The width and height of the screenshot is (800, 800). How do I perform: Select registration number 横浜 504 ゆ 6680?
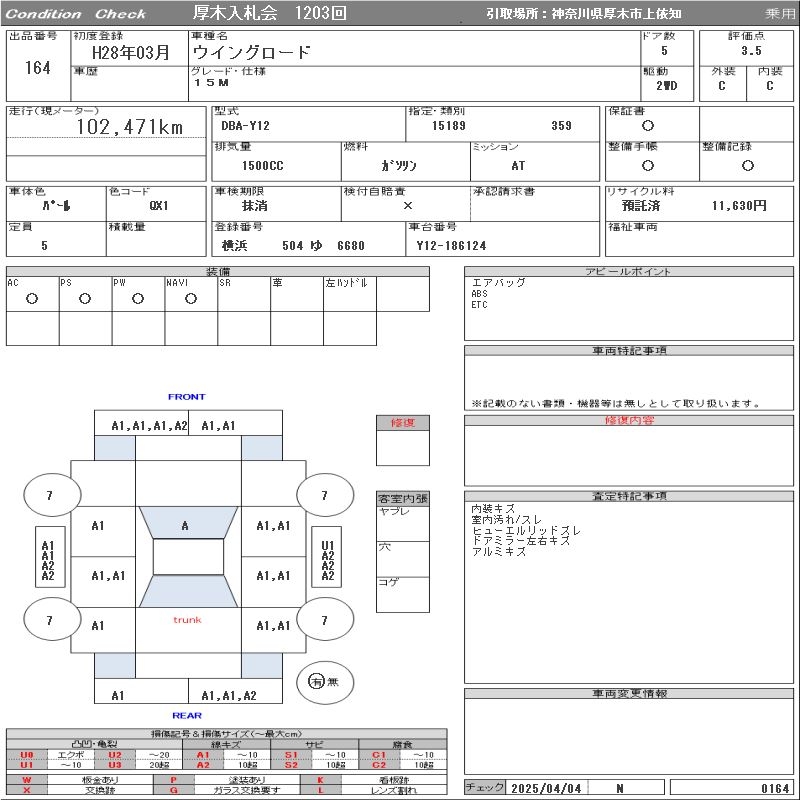(293, 246)
